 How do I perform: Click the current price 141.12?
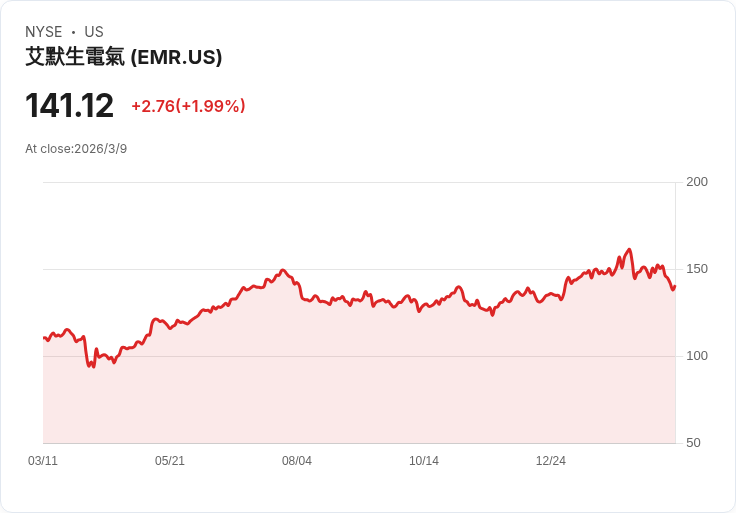[x=69, y=106]
